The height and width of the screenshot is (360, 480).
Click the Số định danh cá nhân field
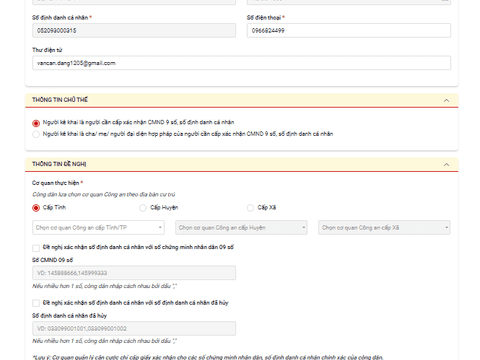tap(134, 30)
